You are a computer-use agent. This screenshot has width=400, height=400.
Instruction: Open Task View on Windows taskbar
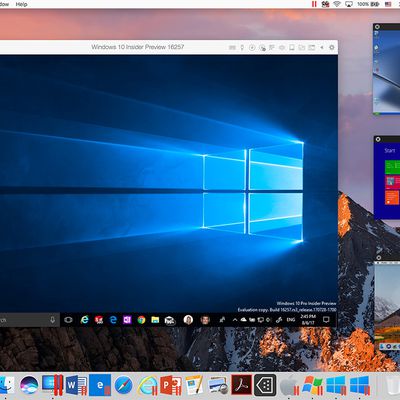point(68,320)
